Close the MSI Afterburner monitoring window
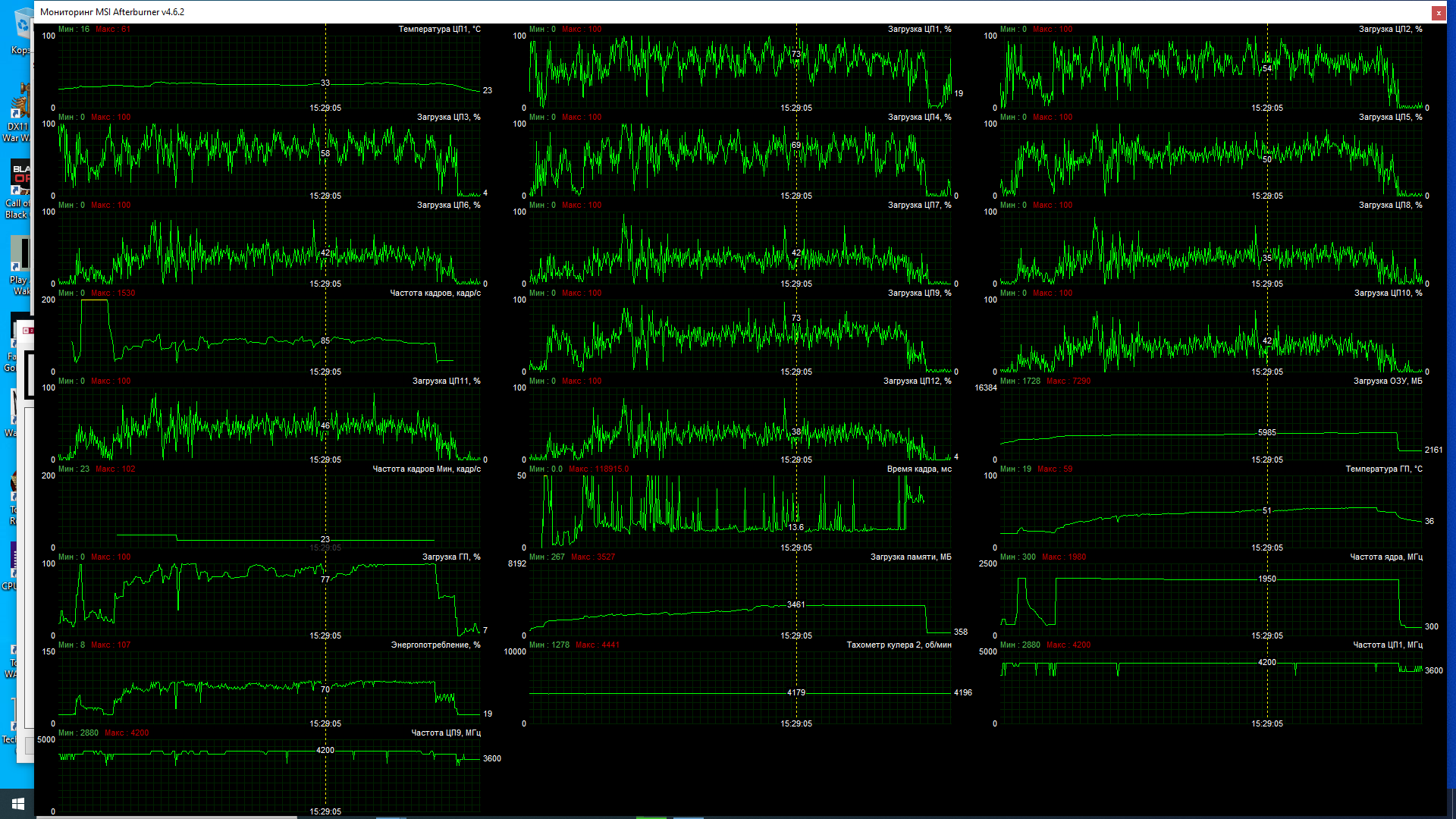Screen dimensions: 1456x819 pos(1438,12)
